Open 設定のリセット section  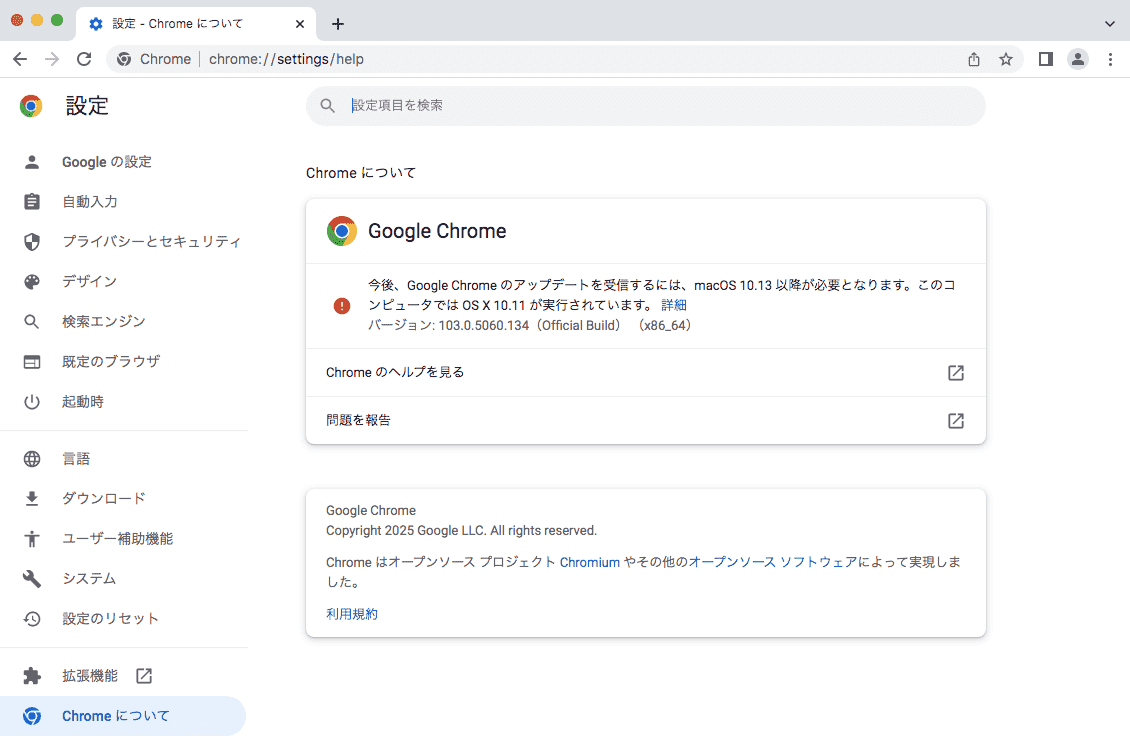(x=124, y=618)
